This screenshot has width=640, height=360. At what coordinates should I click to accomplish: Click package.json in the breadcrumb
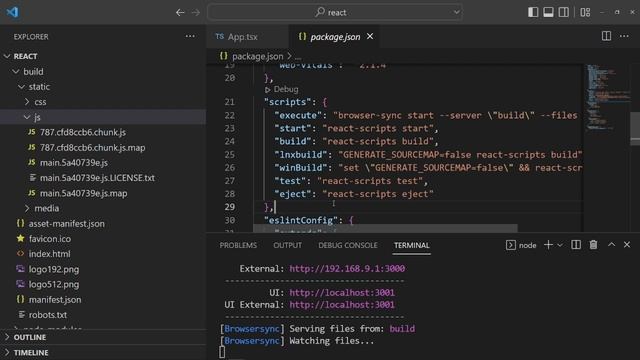tap(258, 56)
